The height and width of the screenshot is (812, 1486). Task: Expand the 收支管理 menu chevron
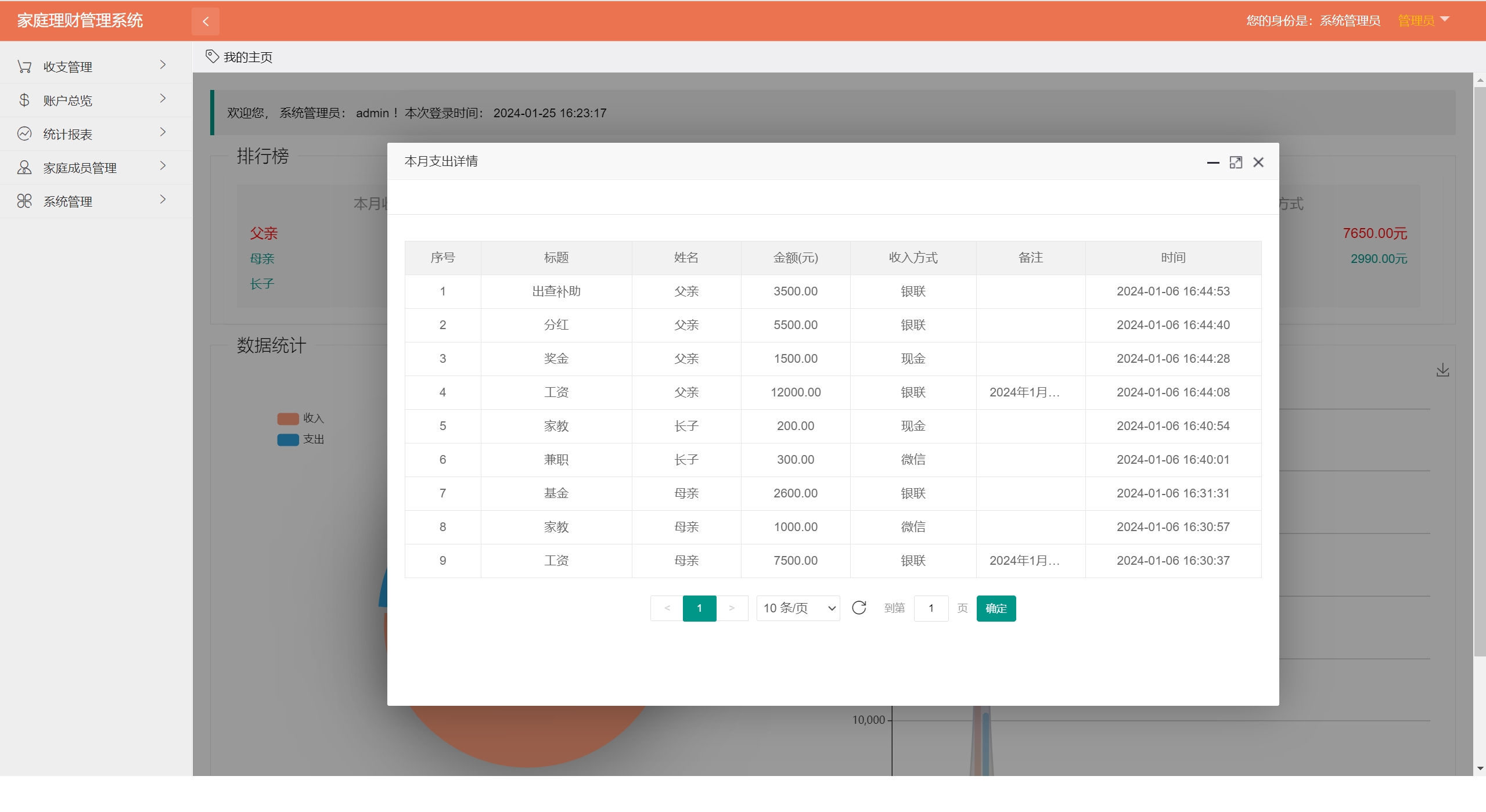(163, 65)
